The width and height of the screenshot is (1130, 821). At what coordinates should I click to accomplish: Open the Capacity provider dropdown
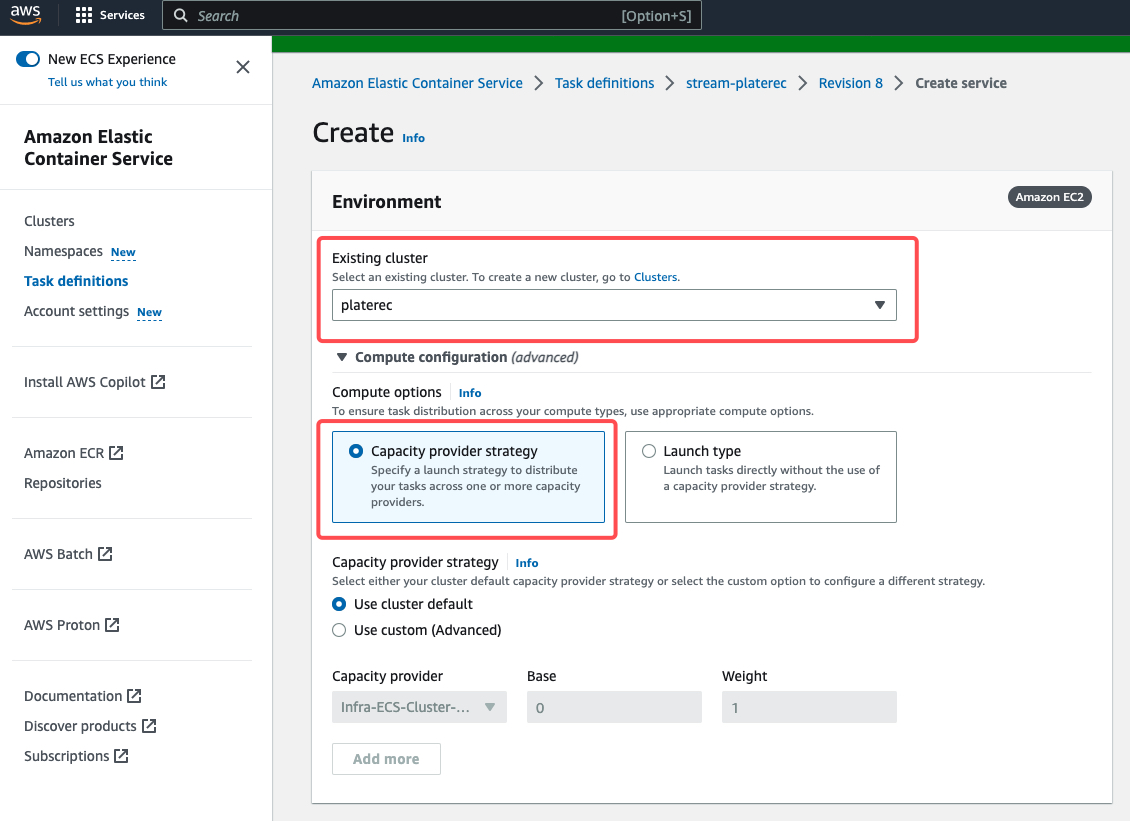pos(419,707)
